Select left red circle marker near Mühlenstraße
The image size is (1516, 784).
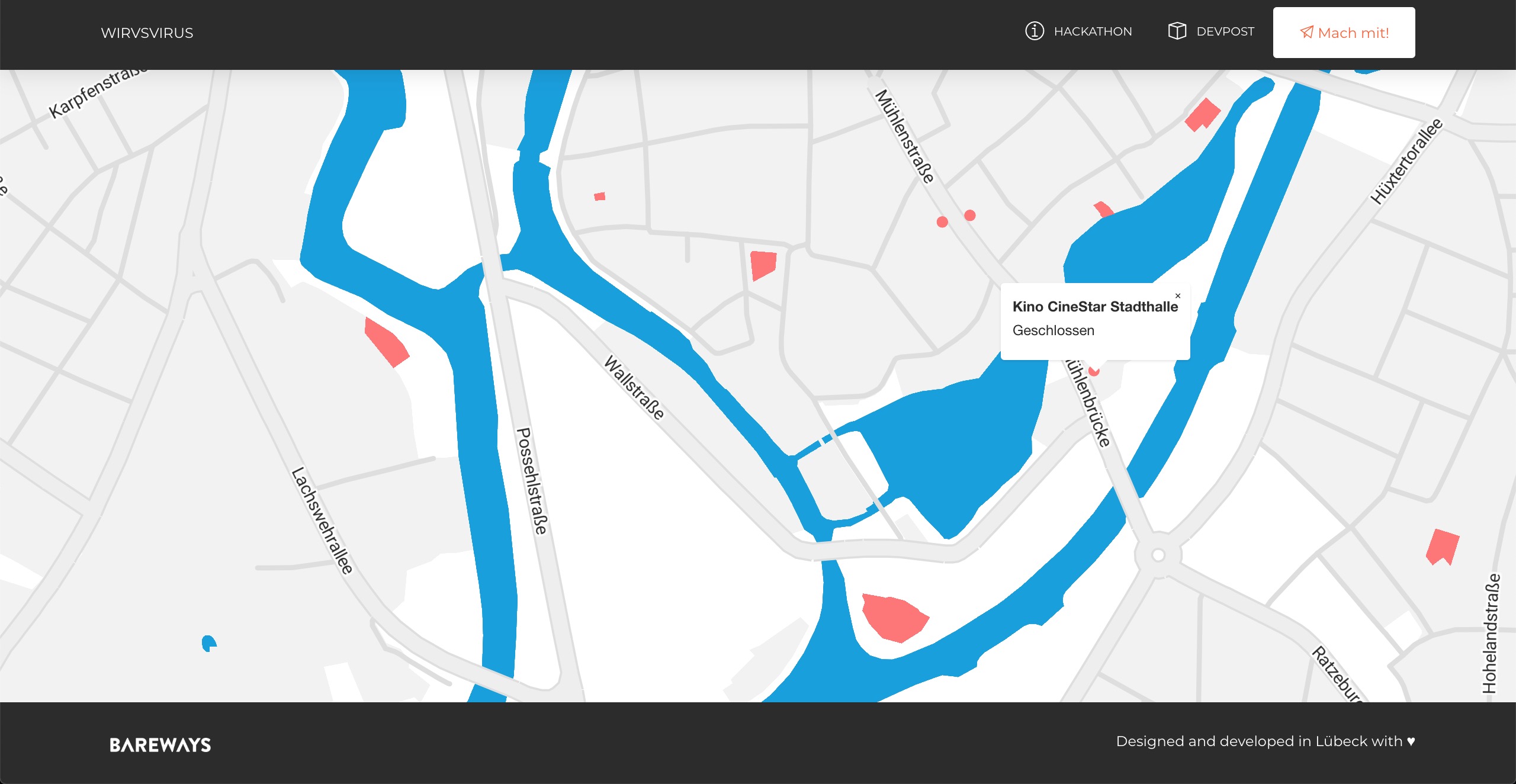click(x=942, y=222)
